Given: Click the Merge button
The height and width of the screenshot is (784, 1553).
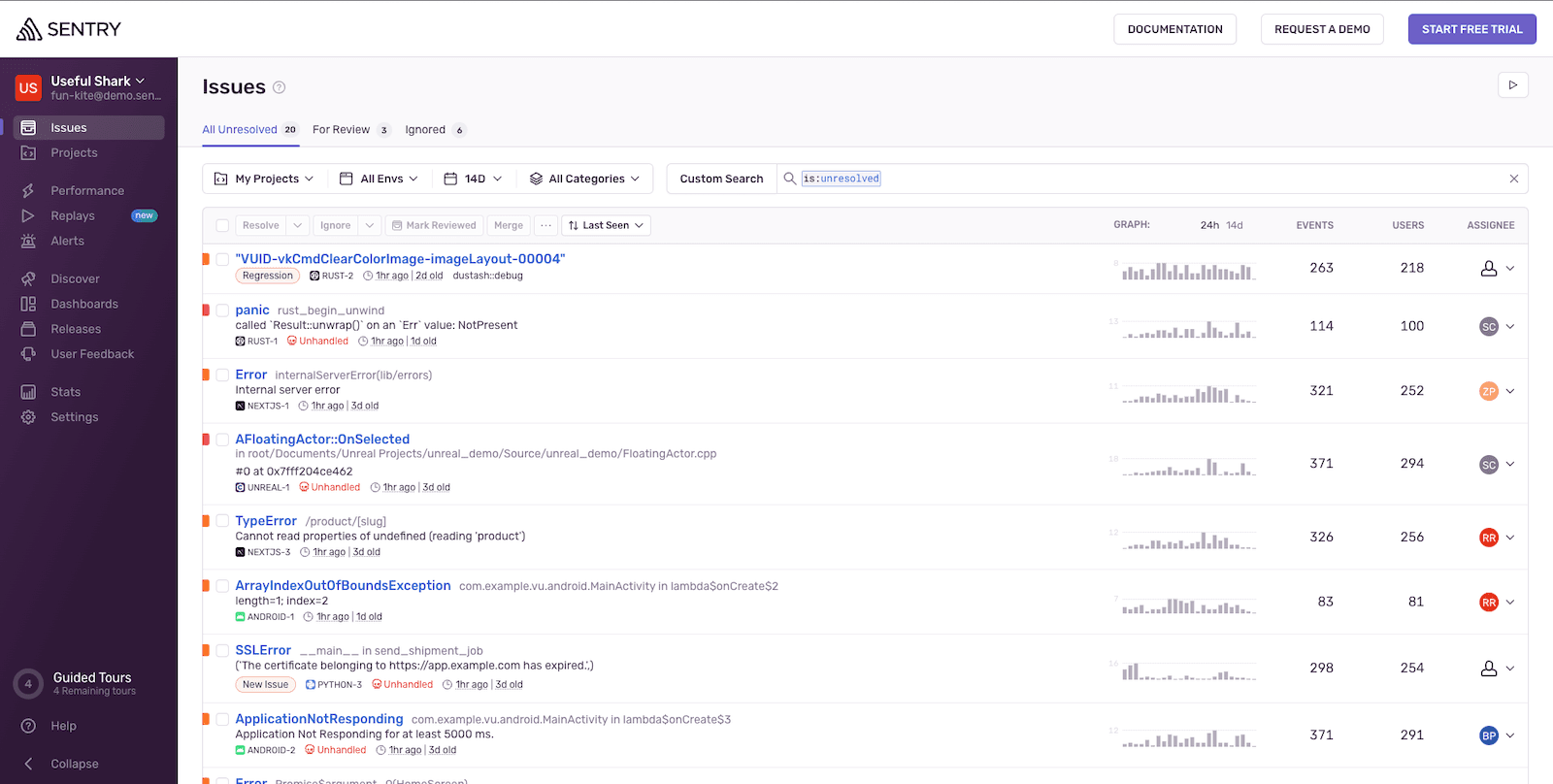Looking at the screenshot, I should (509, 226).
